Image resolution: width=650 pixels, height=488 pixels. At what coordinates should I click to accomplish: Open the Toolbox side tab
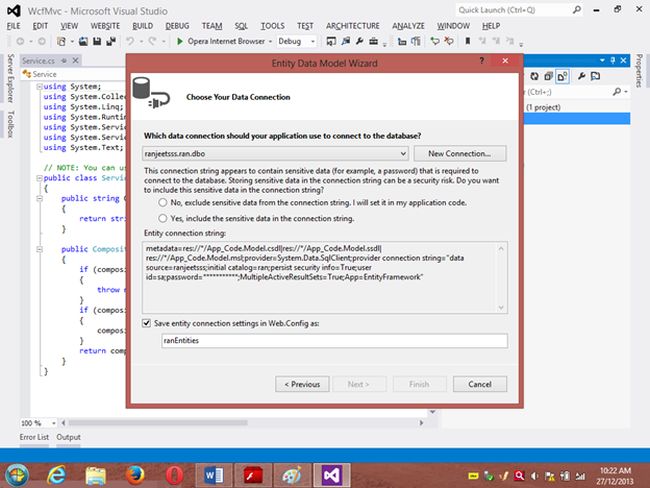coord(10,124)
